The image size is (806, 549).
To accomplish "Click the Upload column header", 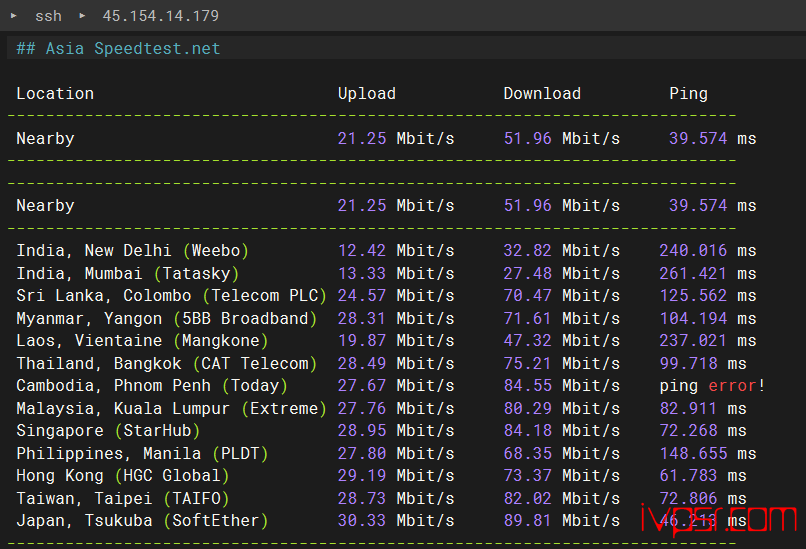I will click(366, 93).
